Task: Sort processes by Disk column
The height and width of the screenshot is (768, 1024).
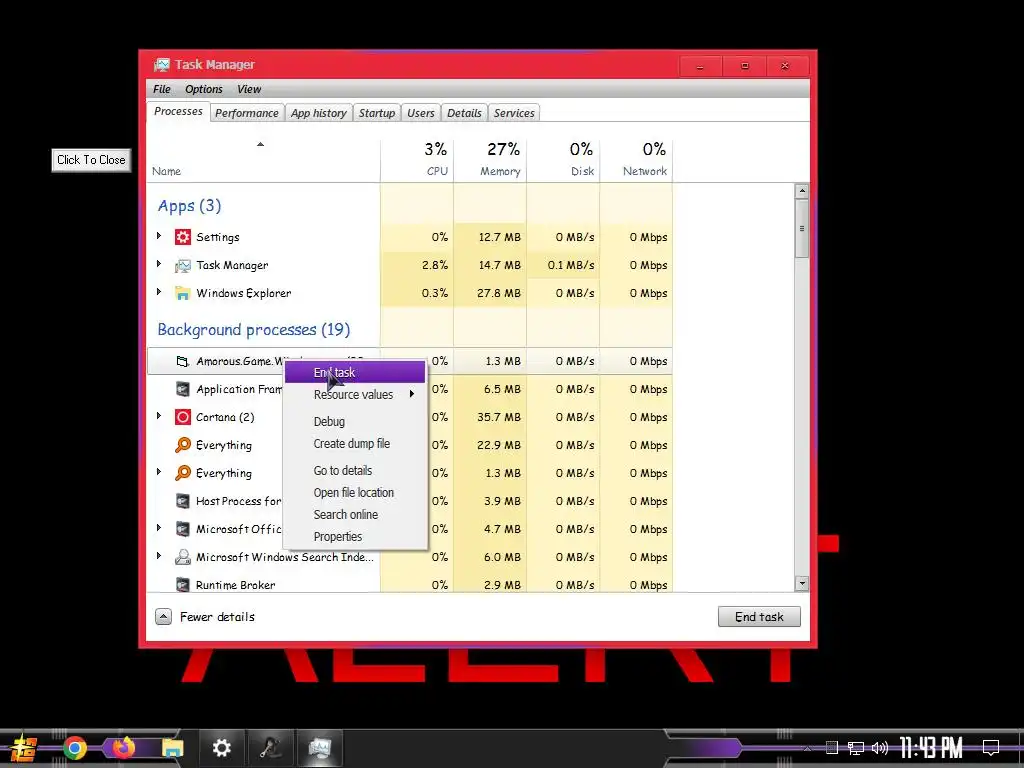Action: click(x=563, y=159)
